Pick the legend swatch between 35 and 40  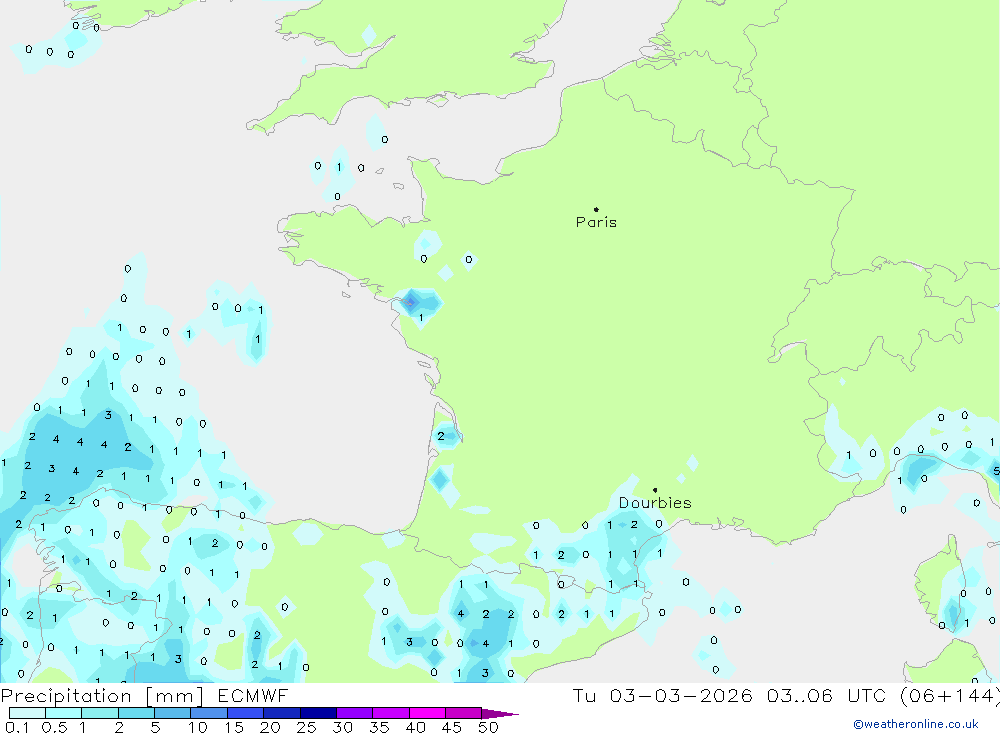pos(391,713)
